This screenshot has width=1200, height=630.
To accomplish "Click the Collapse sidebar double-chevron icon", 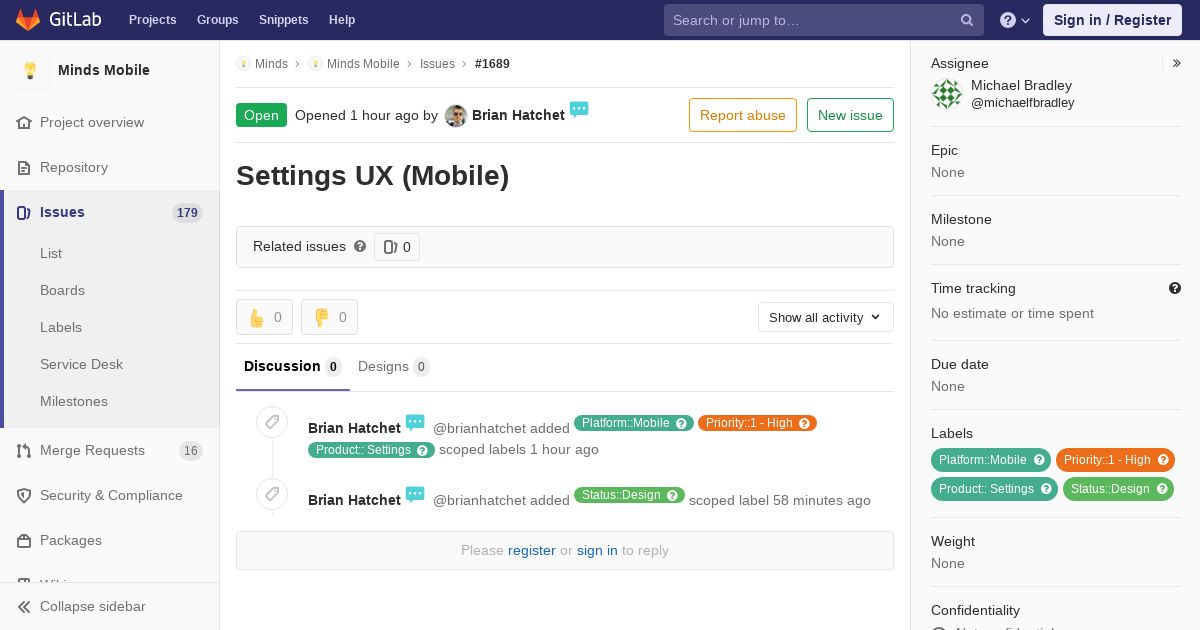I will point(24,606).
